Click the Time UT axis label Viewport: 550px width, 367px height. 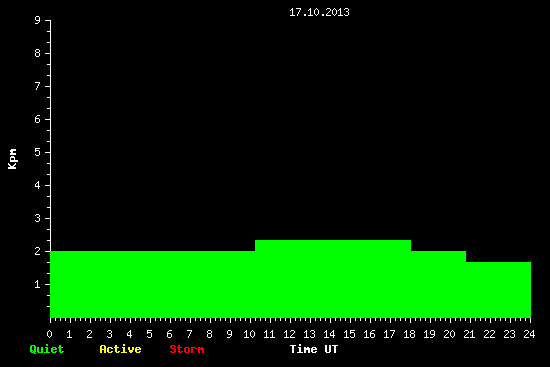pos(314,349)
